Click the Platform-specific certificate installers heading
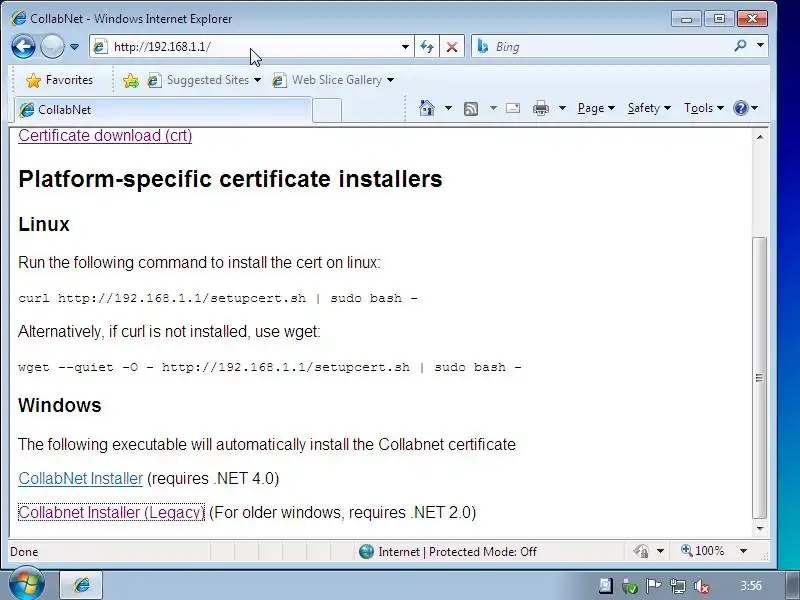The image size is (800, 600). click(x=230, y=179)
